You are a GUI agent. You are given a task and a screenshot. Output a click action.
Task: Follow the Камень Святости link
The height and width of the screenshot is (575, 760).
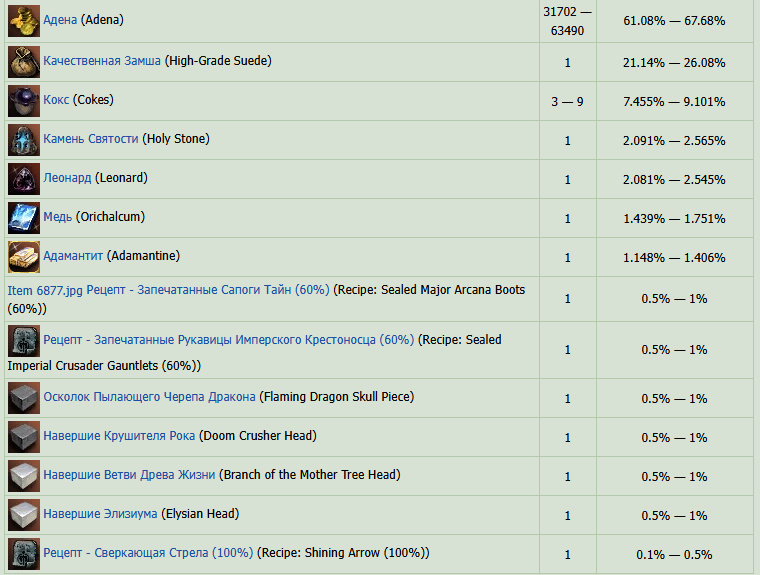(90, 139)
